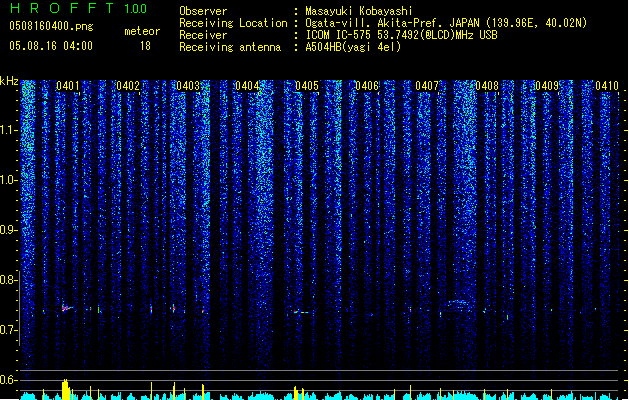Click the 1.1 kHz axis label
This screenshot has width=629, height=400.
[8, 130]
